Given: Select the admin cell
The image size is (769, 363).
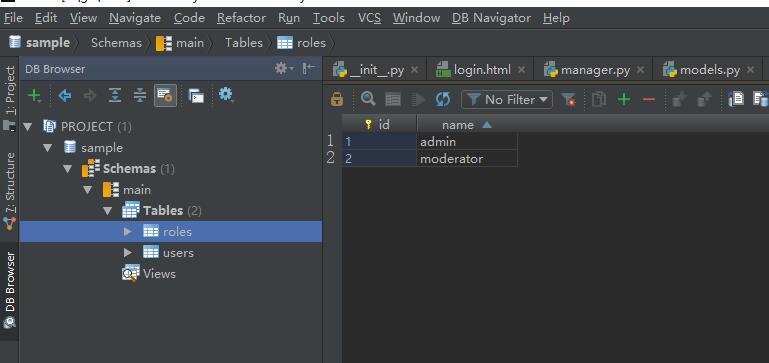Looking at the screenshot, I should (467, 141).
